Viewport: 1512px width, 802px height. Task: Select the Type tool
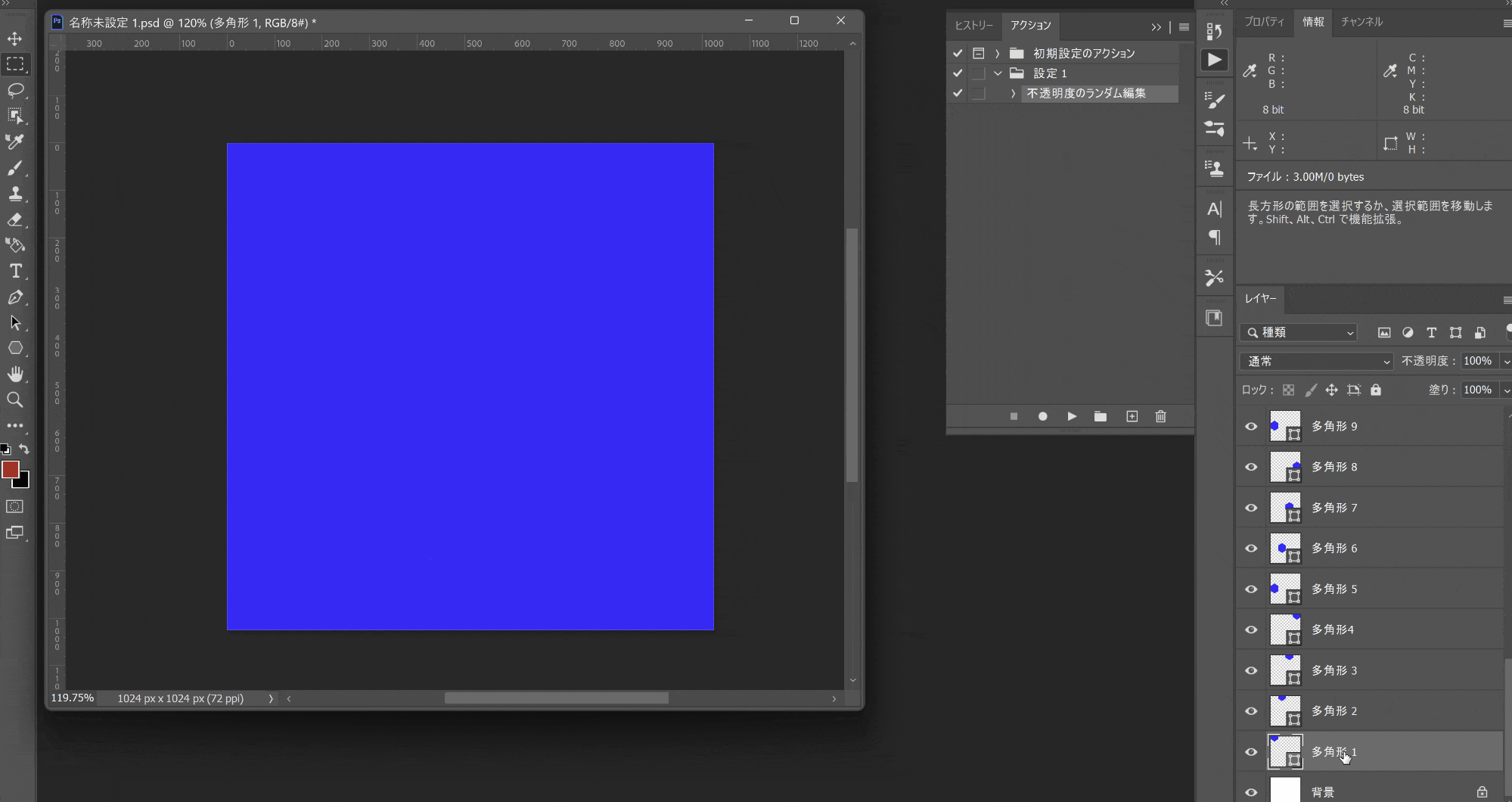(15, 271)
